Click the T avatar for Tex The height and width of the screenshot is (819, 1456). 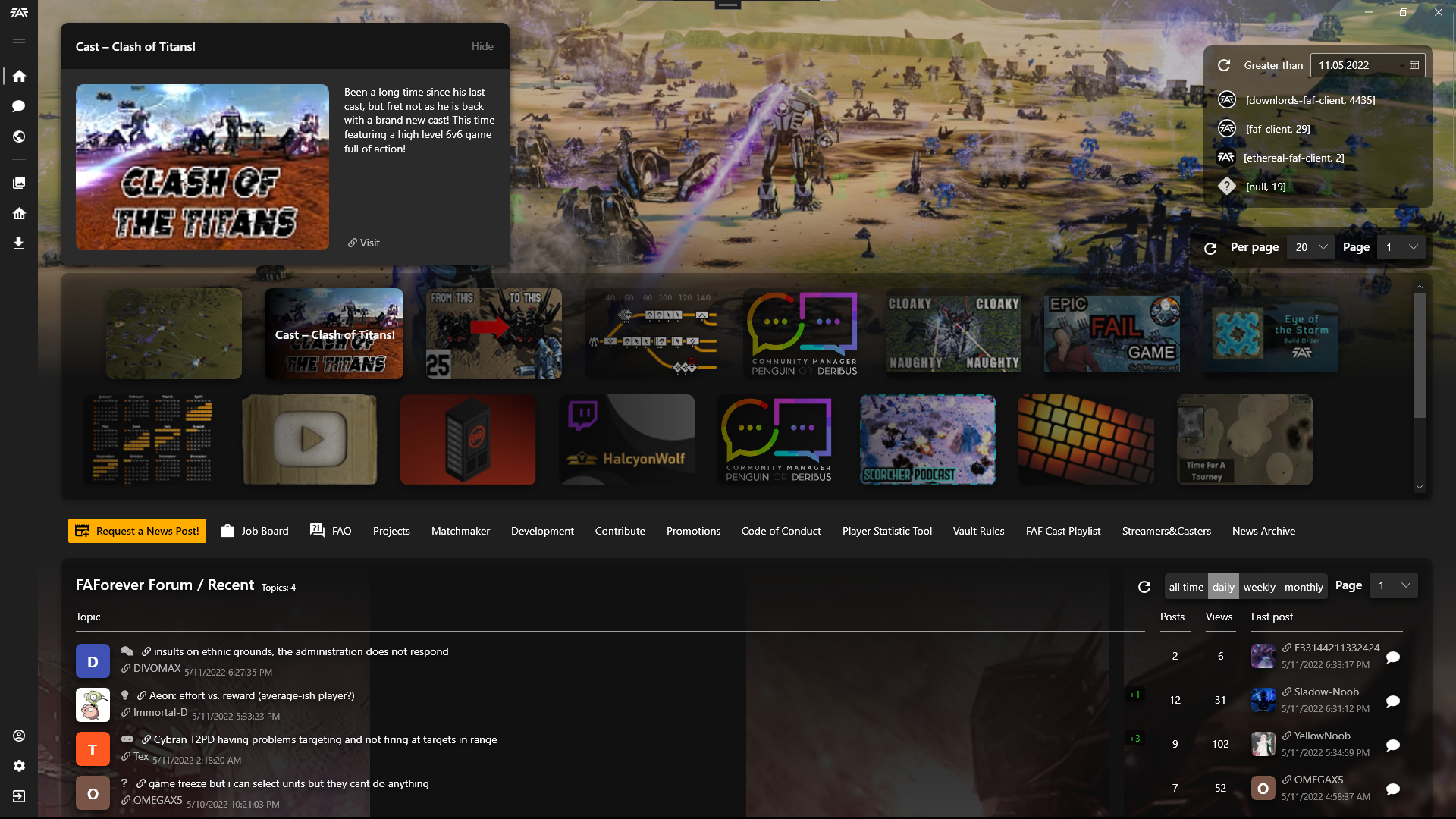pyautogui.click(x=93, y=749)
